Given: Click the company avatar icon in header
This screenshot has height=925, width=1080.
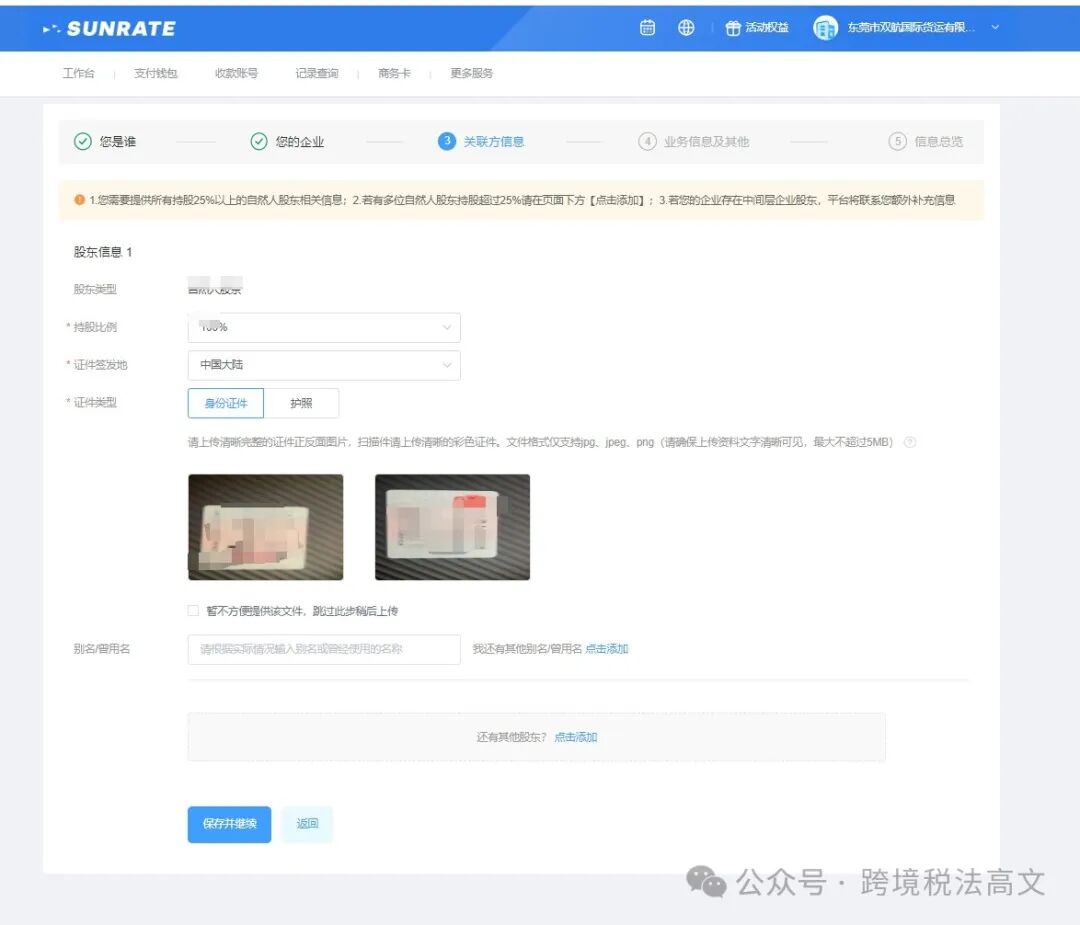Looking at the screenshot, I should (824, 27).
